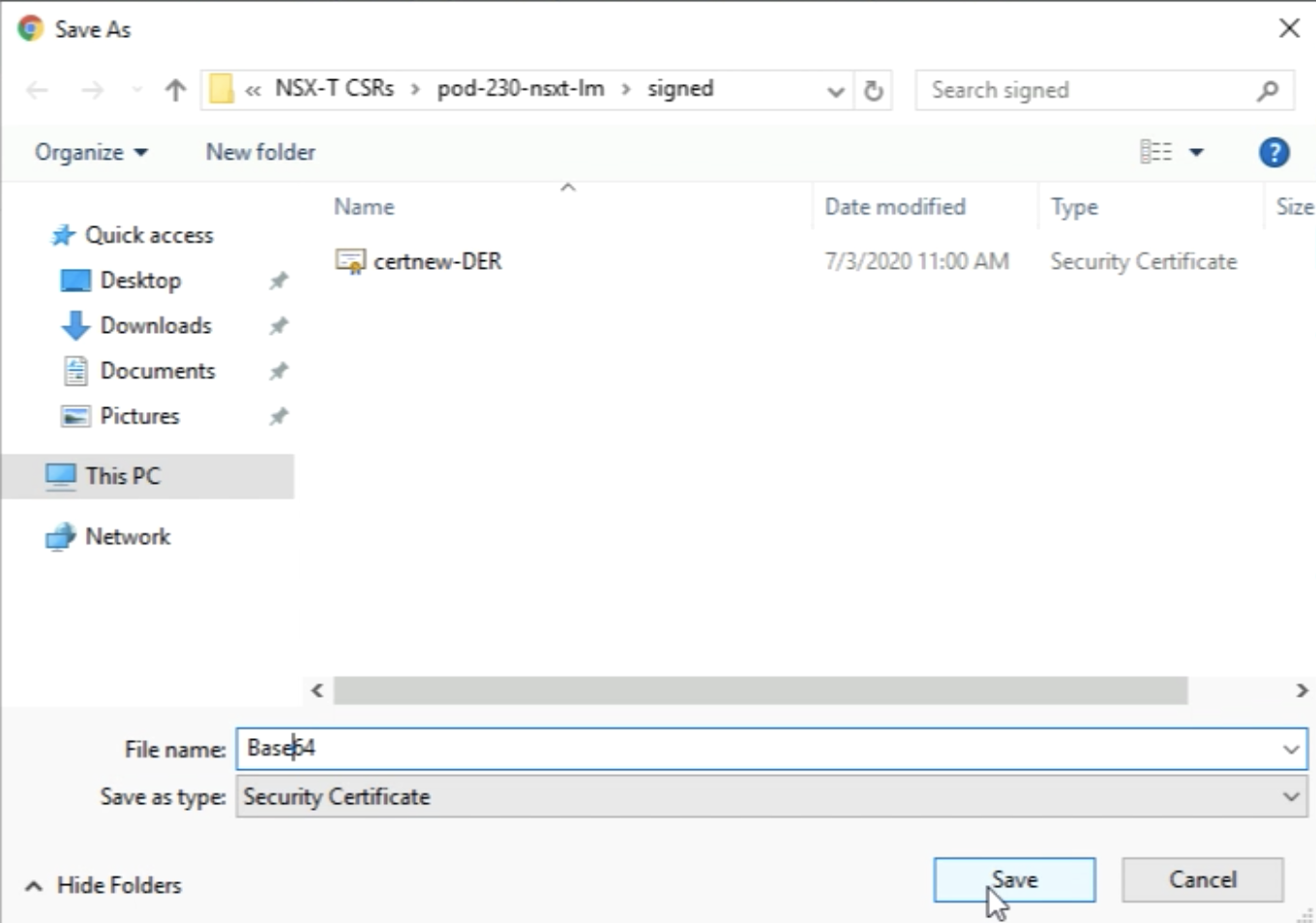Click the Save button

[x=1014, y=879]
